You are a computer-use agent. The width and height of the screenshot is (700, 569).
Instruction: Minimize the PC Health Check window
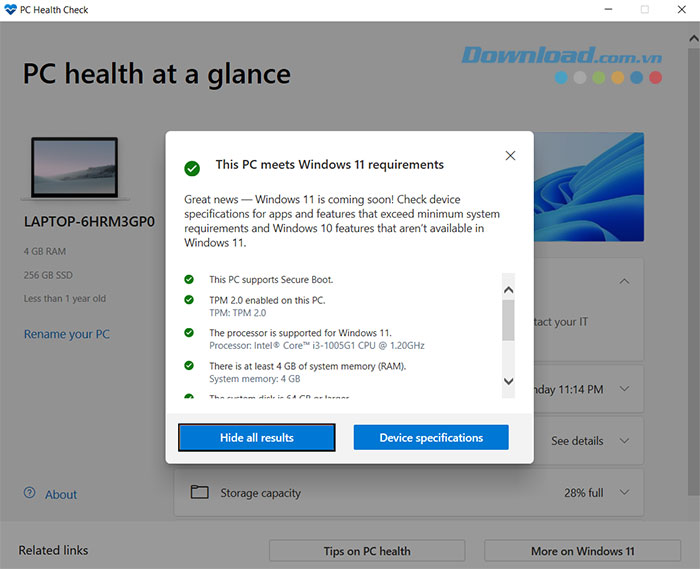(608, 9)
